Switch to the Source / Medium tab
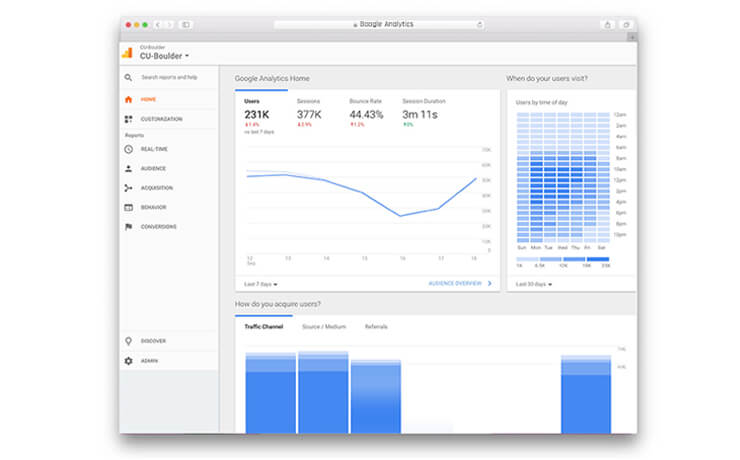The height and width of the screenshot is (460, 740). tap(324, 326)
